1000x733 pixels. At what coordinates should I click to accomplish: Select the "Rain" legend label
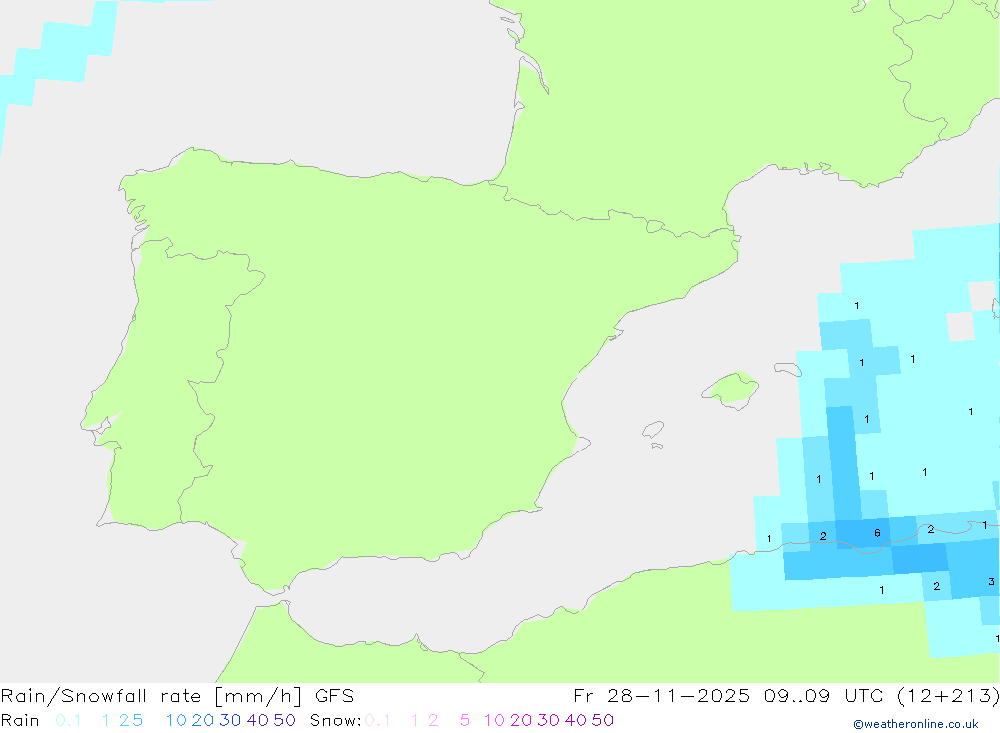(x=20, y=720)
